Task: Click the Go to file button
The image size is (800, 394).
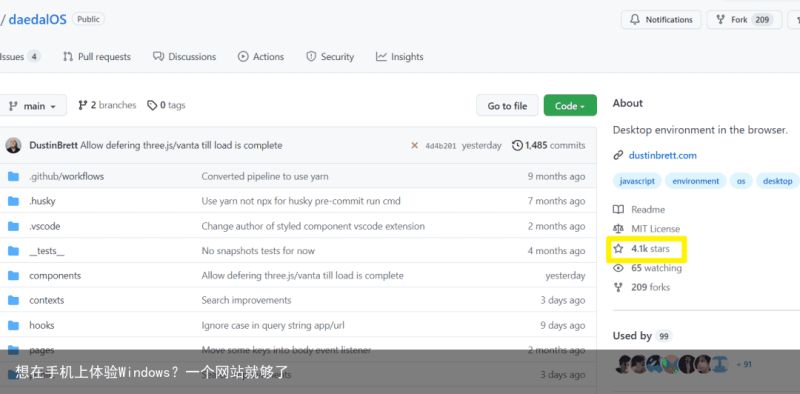Action: 507,106
